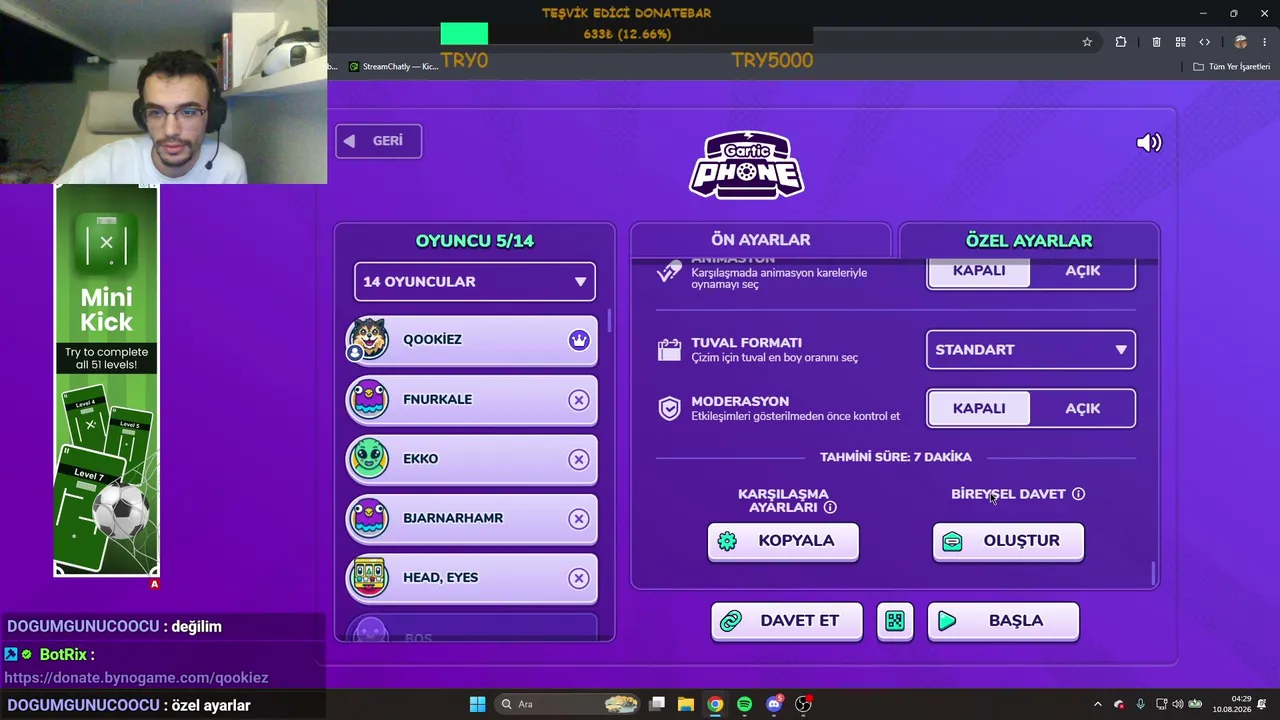Open File Explorer from the taskbar
The image size is (1280, 720).
click(686, 704)
